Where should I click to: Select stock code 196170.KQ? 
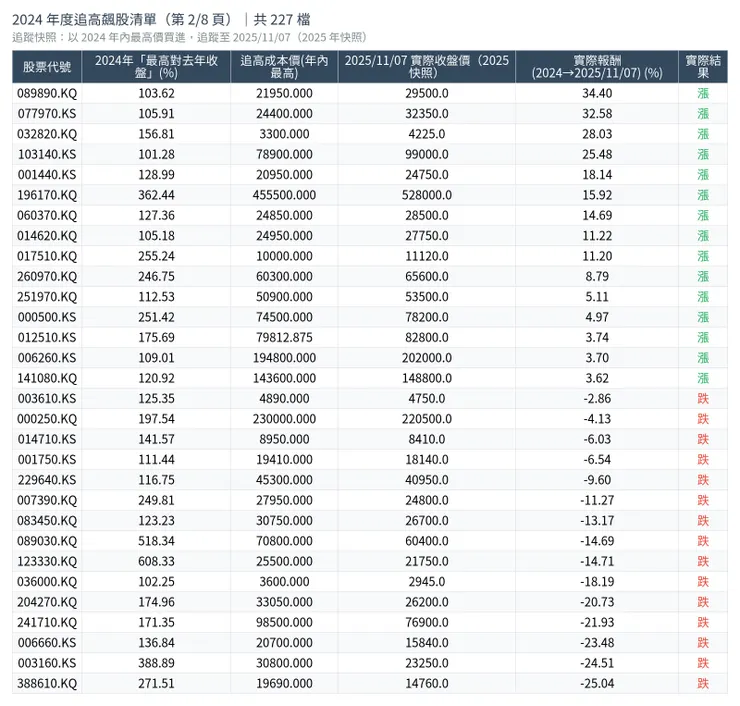(x=47, y=195)
